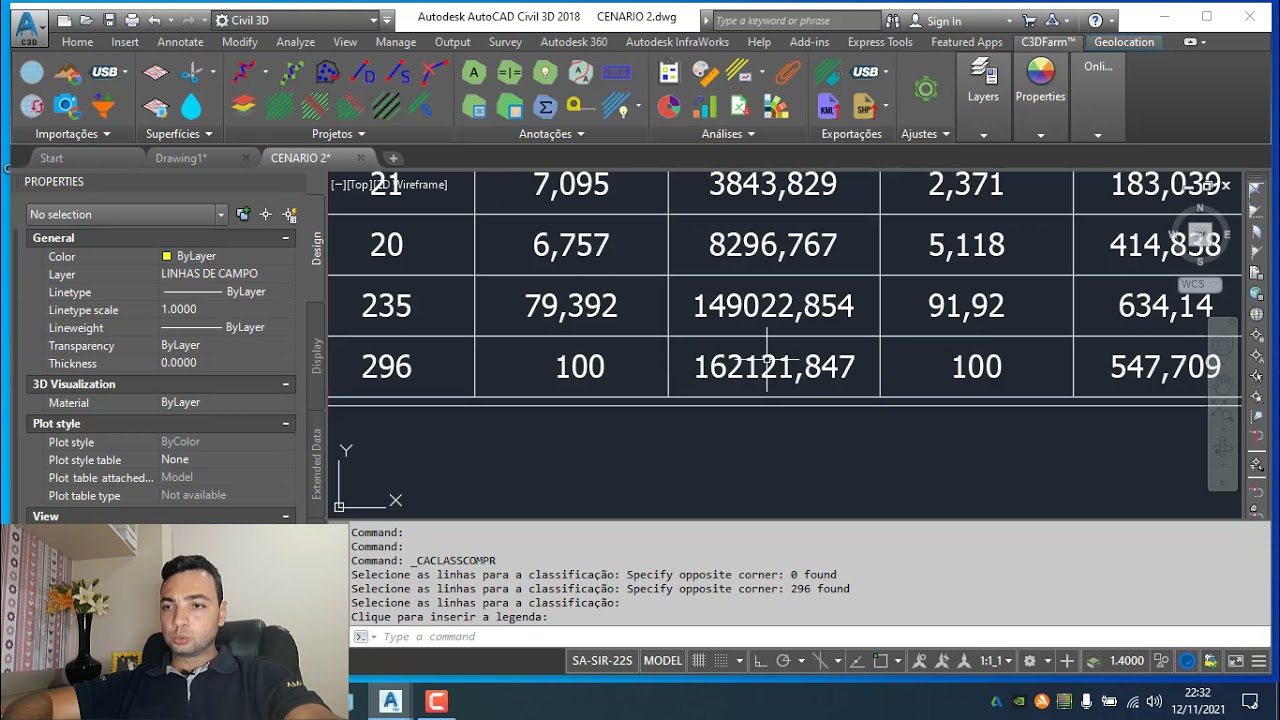Click the line with D icon

pos(364,72)
